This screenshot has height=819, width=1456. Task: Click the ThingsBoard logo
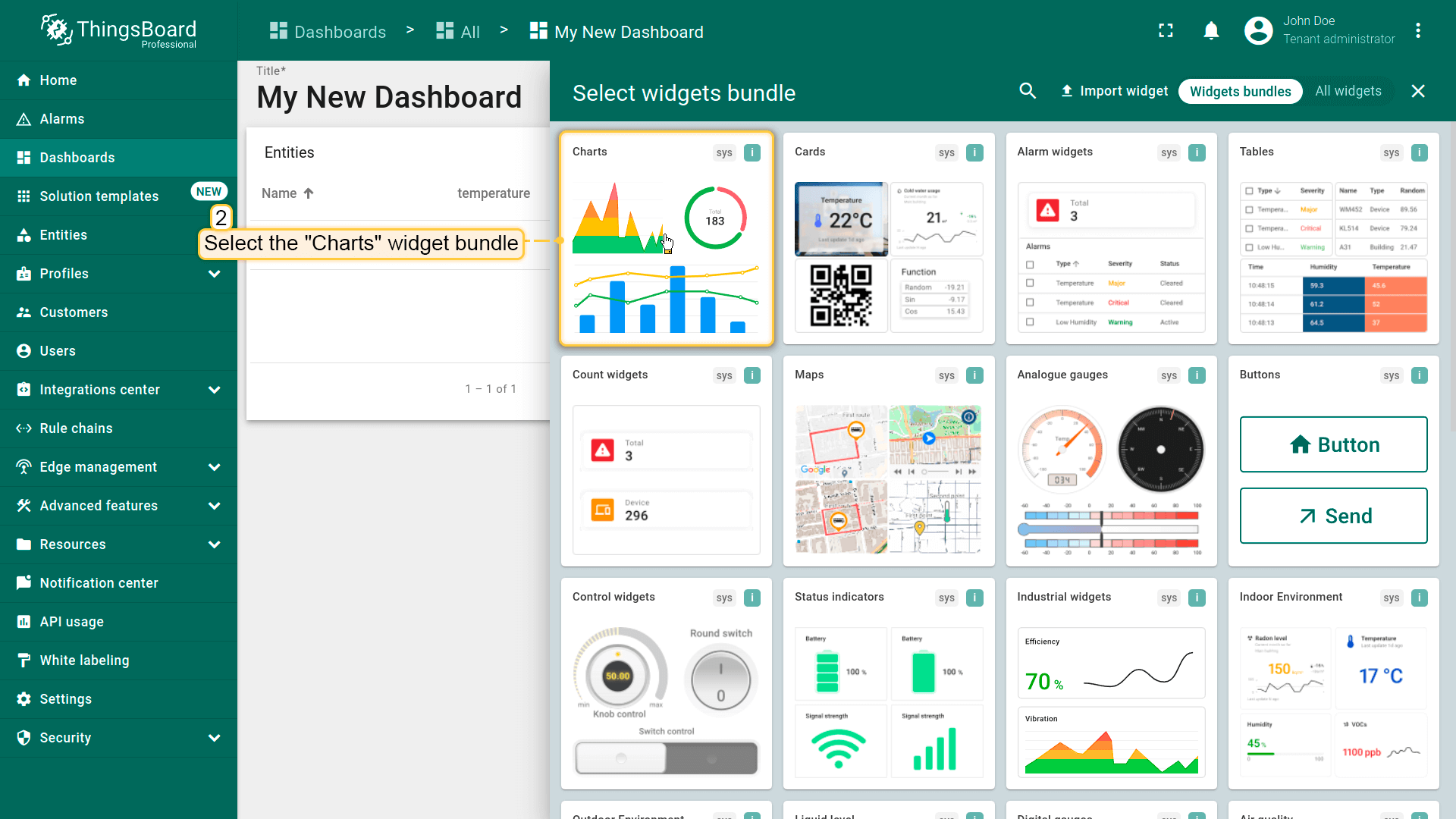pos(118,31)
